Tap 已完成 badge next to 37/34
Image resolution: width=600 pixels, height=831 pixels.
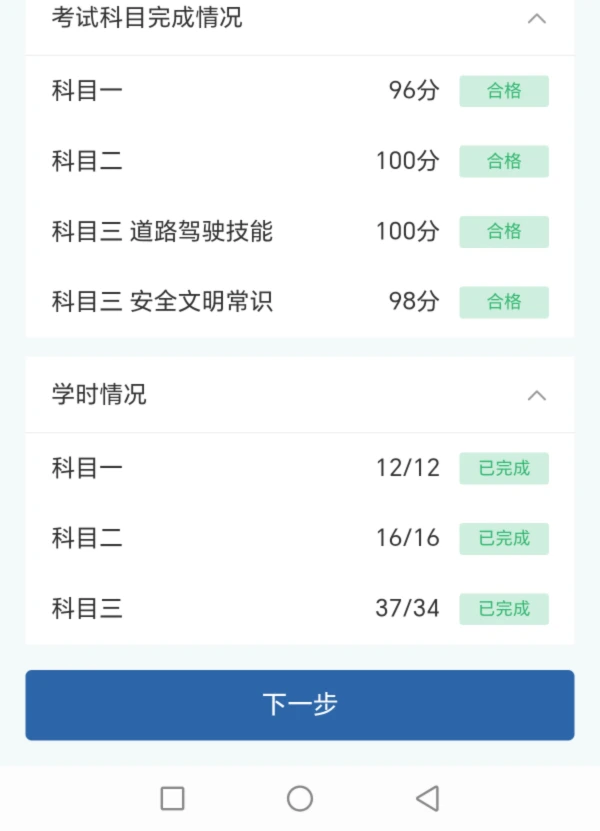point(504,608)
